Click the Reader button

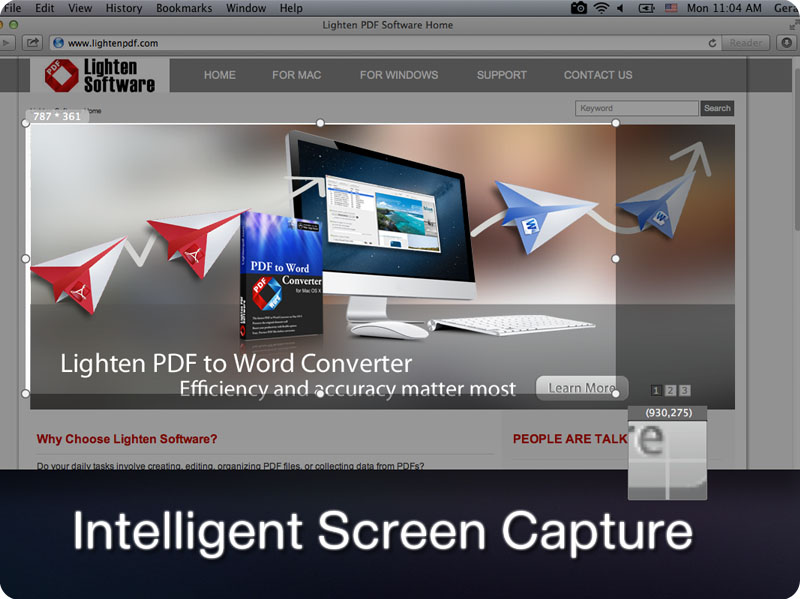coord(745,43)
